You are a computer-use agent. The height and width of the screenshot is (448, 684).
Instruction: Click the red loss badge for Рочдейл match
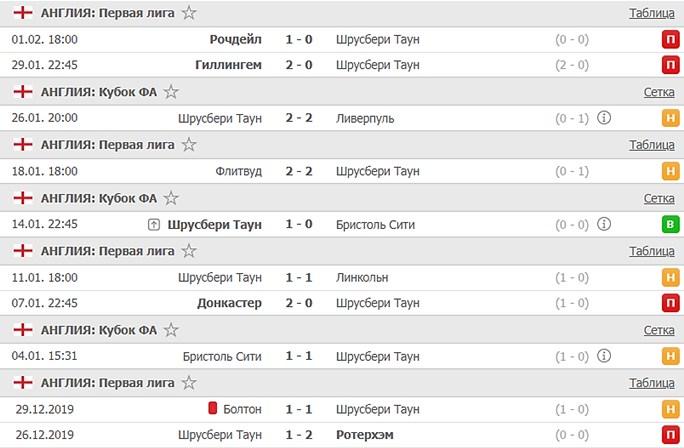click(669, 40)
